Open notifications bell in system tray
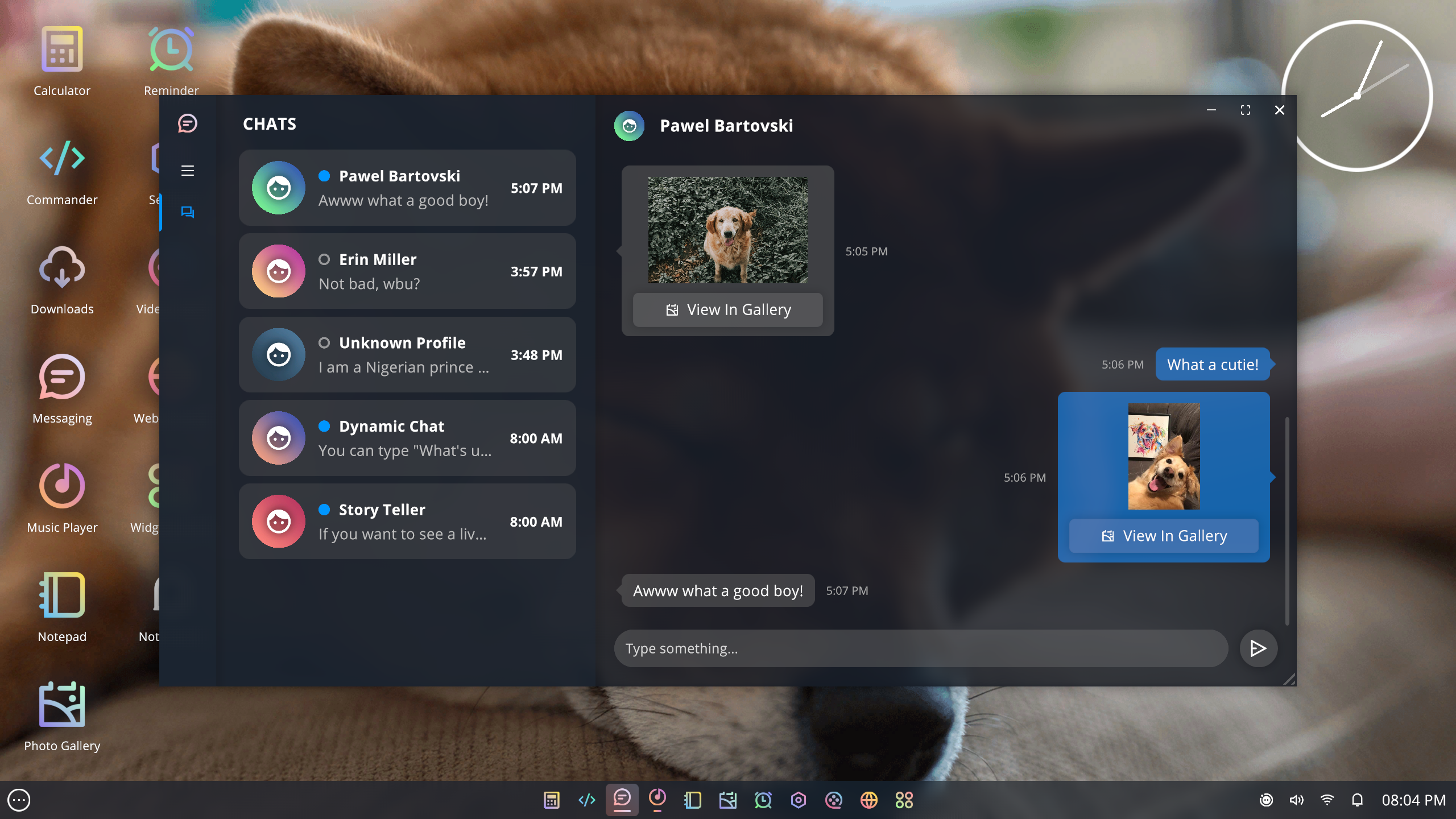The width and height of the screenshot is (1456, 819). tap(1357, 800)
